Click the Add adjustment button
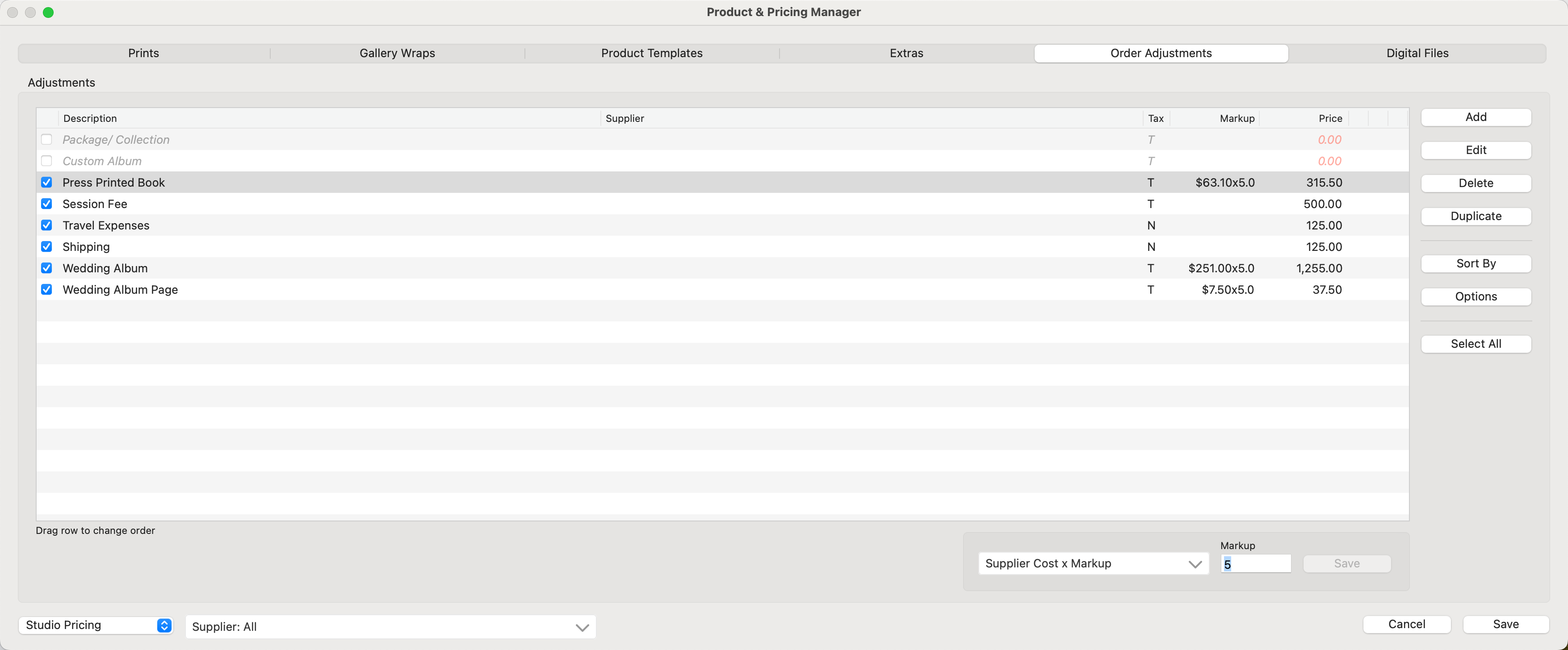This screenshot has height=650, width=1568. coord(1475,117)
